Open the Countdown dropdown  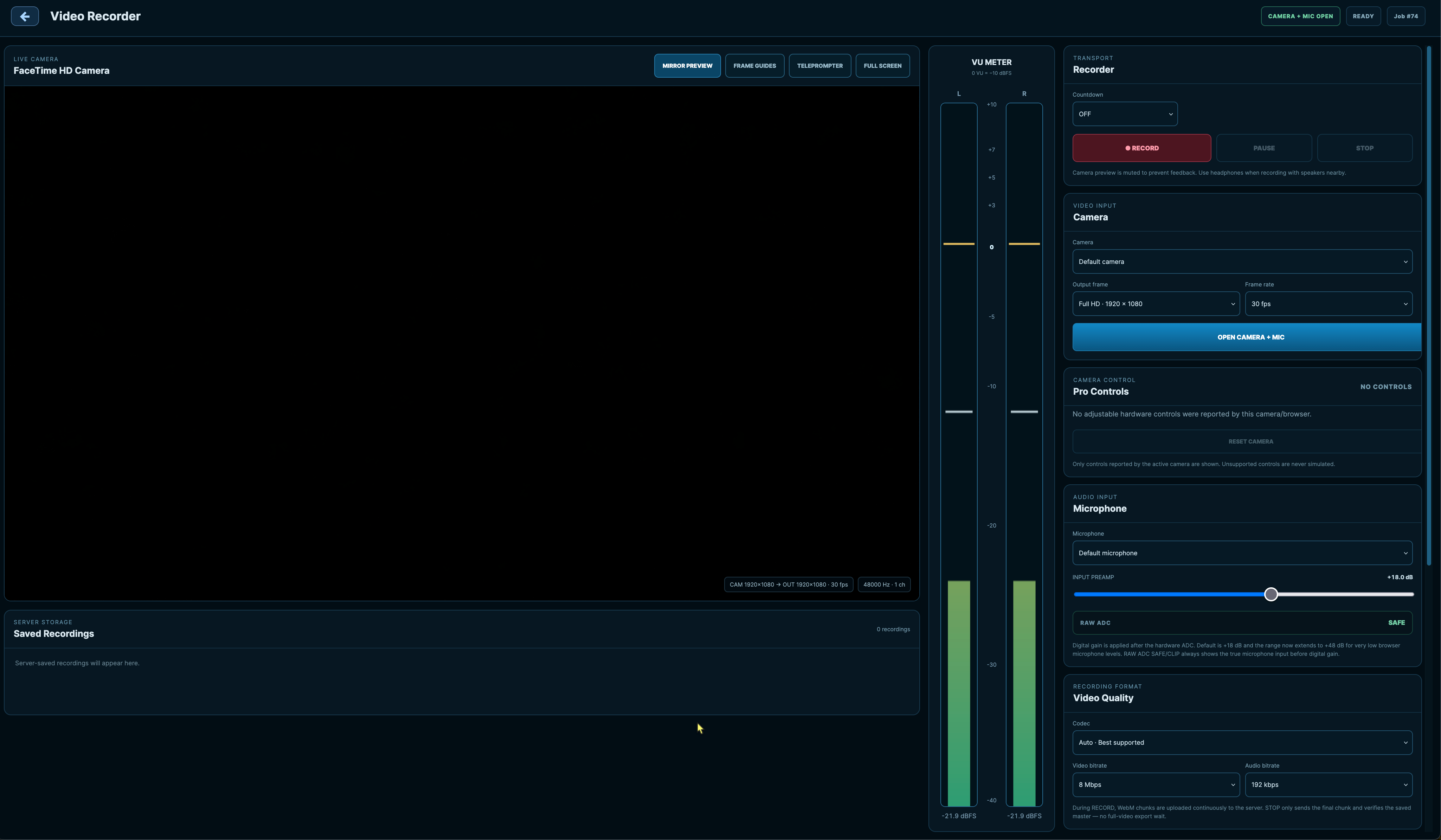tap(1124, 114)
